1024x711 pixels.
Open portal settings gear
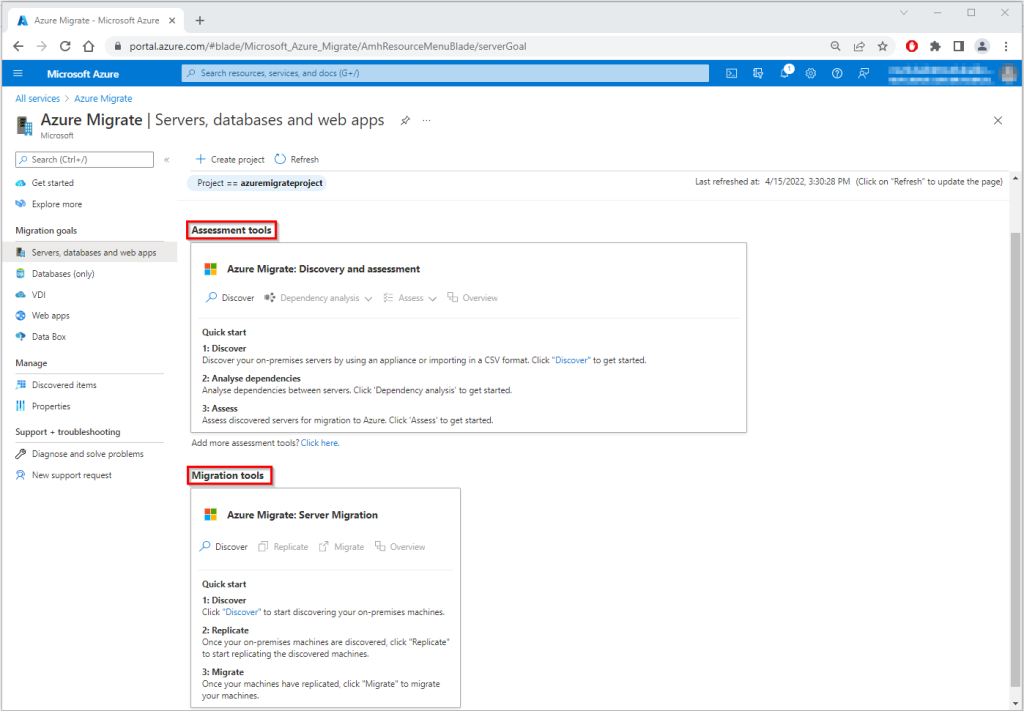point(810,74)
